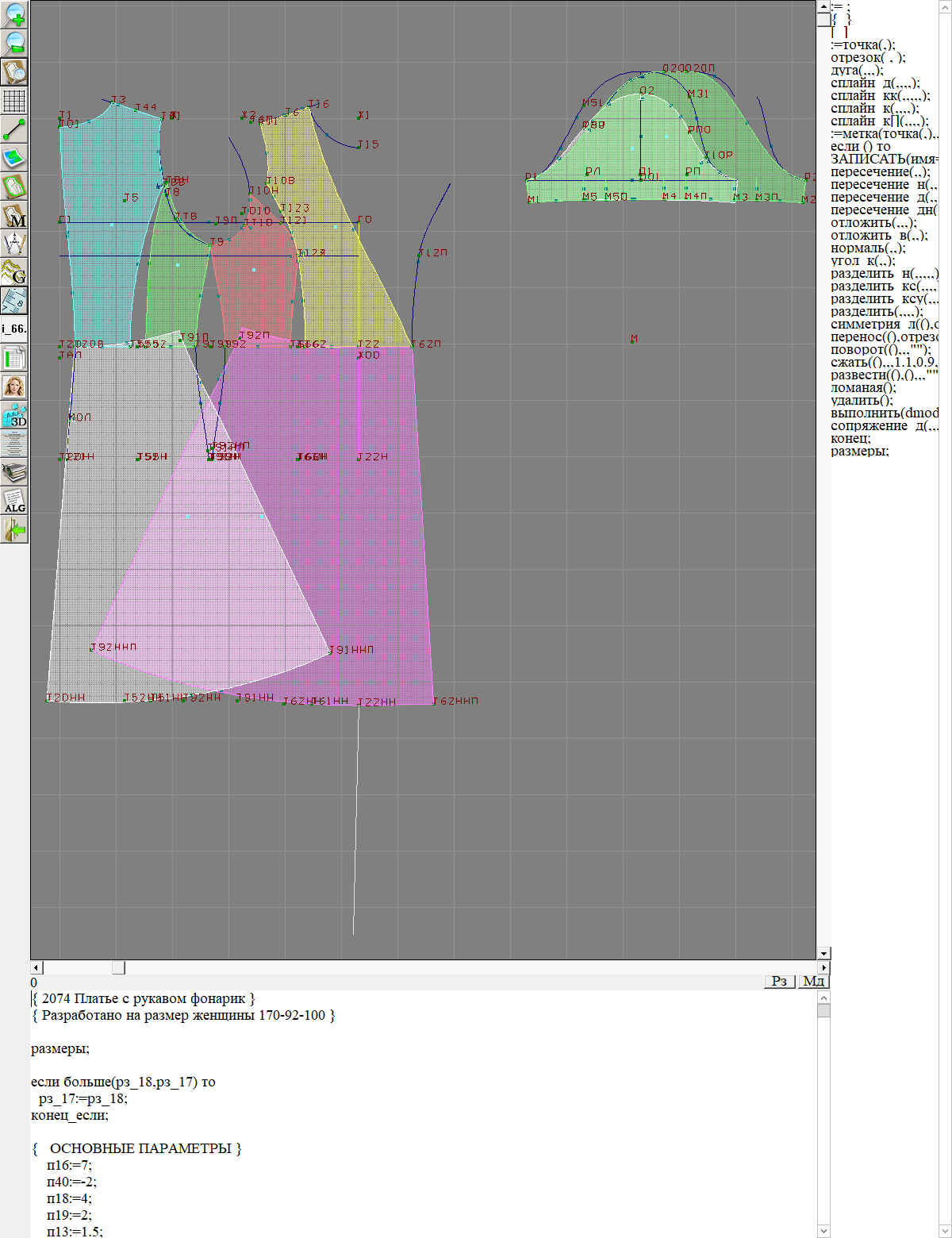Open the 3D view icon
This screenshot has height=1238, width=952.
(x=14, y=415)
